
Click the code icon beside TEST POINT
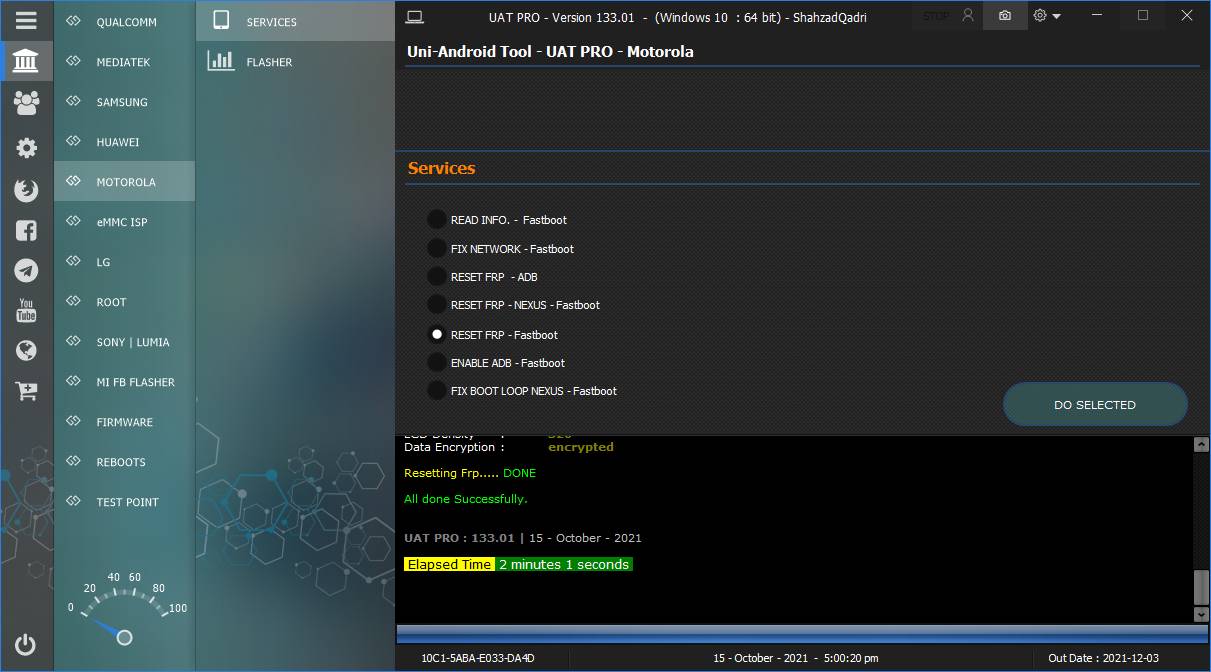tap(73, 501)
